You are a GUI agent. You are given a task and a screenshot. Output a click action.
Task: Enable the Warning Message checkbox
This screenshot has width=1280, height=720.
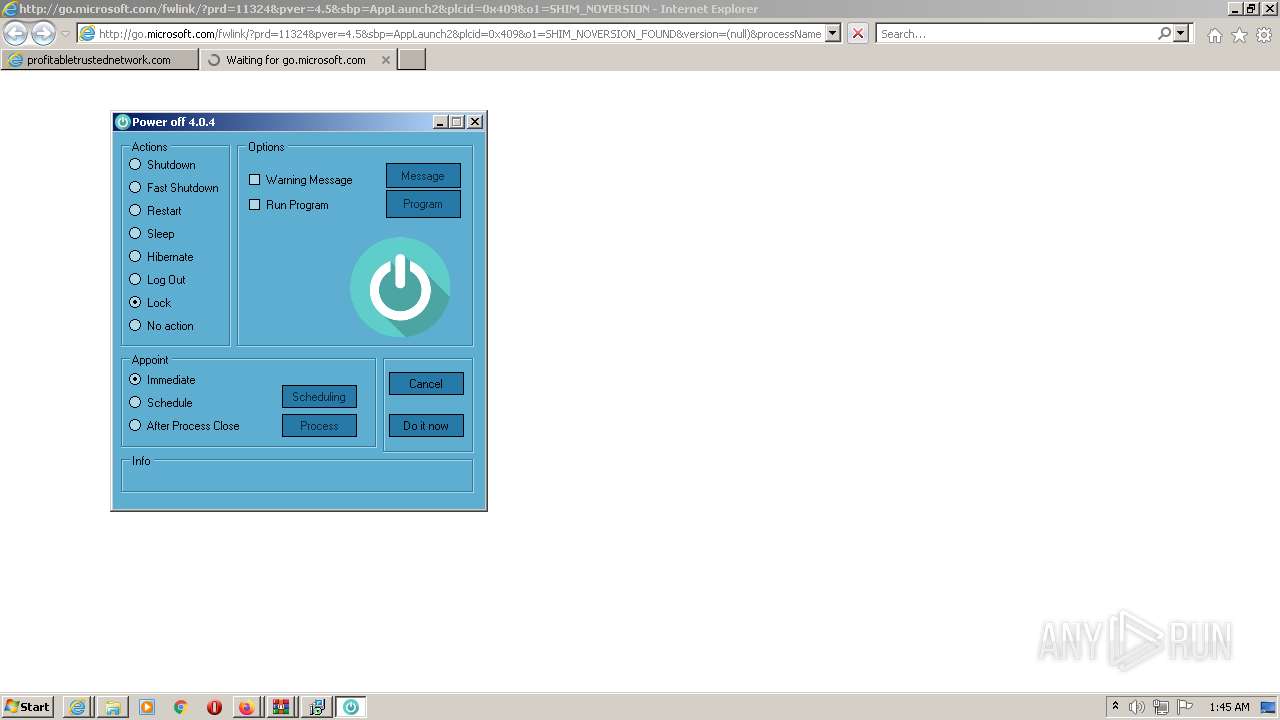coord(300,180)
